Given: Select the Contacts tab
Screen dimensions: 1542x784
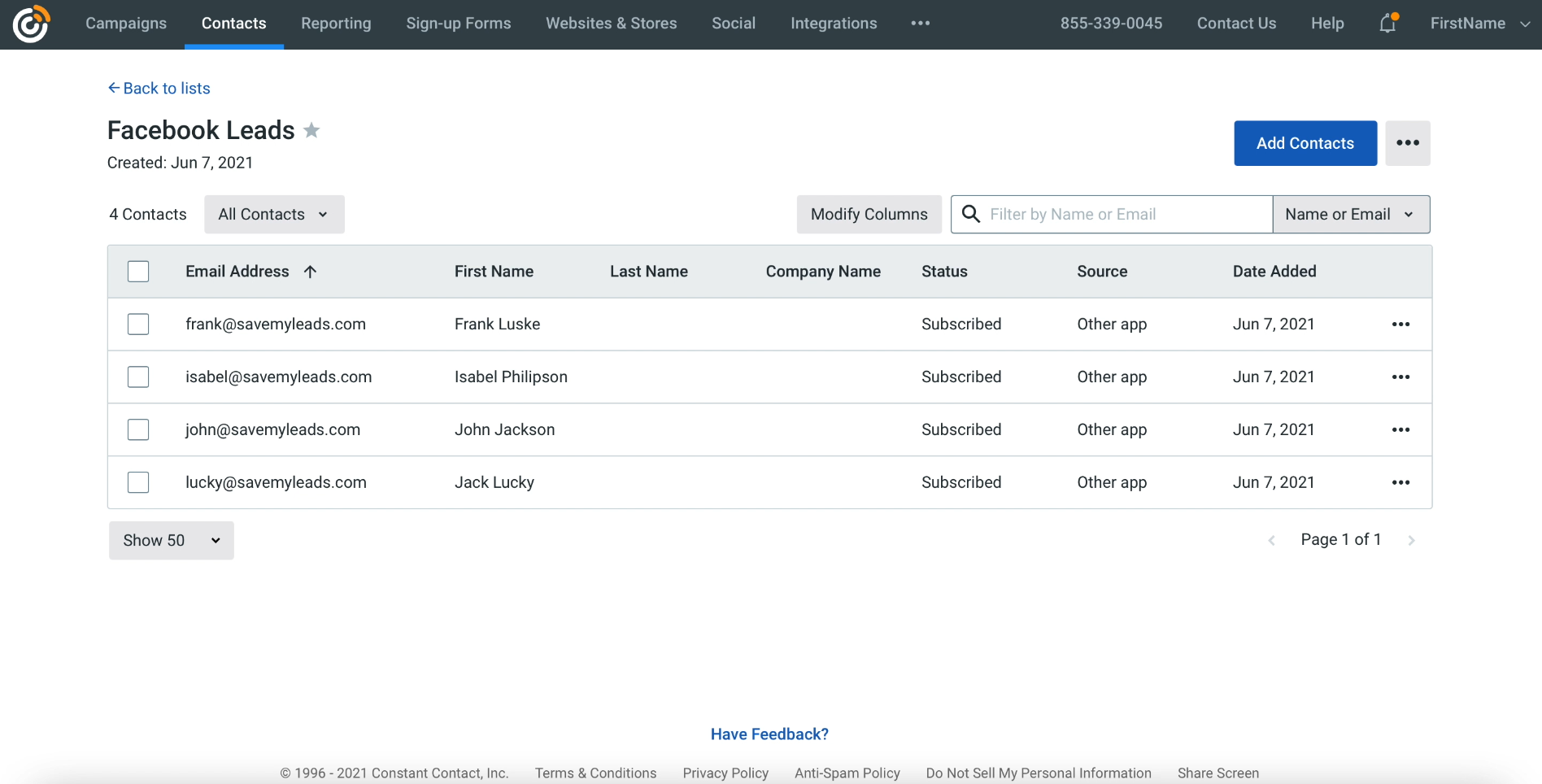Looking at the screenshot, I should pyautogui.click(x=234, y=24).
